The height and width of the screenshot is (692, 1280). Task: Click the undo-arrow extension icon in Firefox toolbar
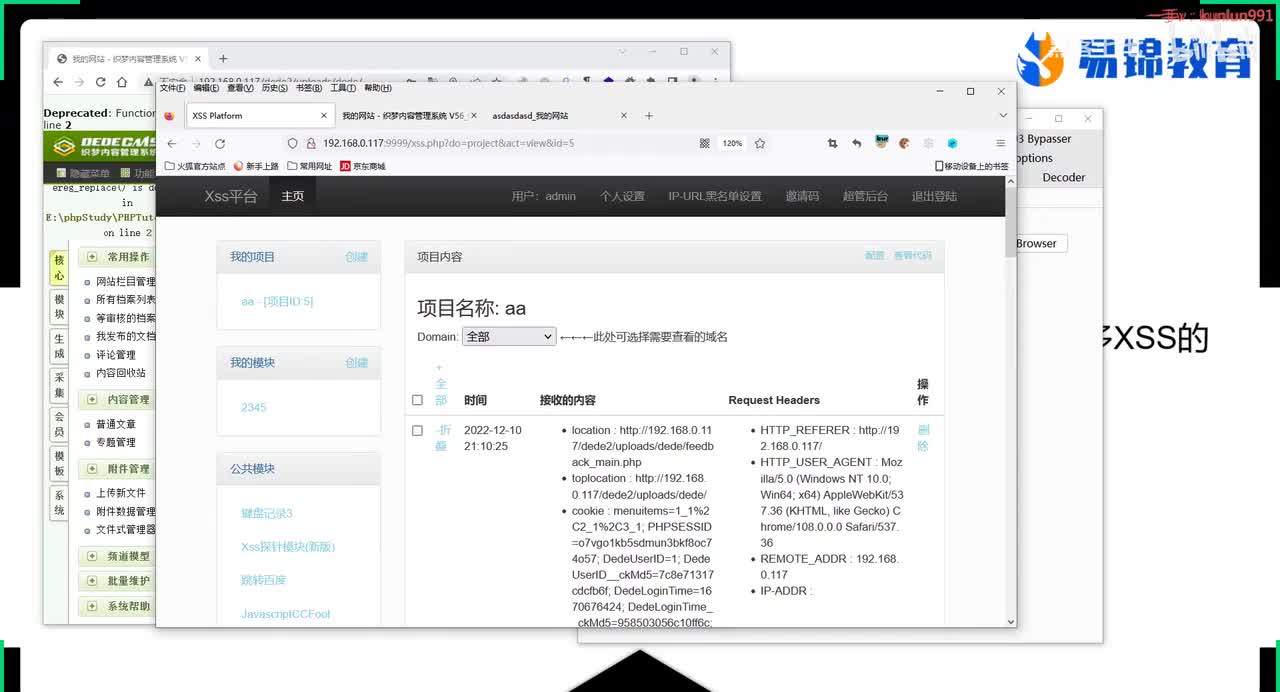(x=856, y=143)
